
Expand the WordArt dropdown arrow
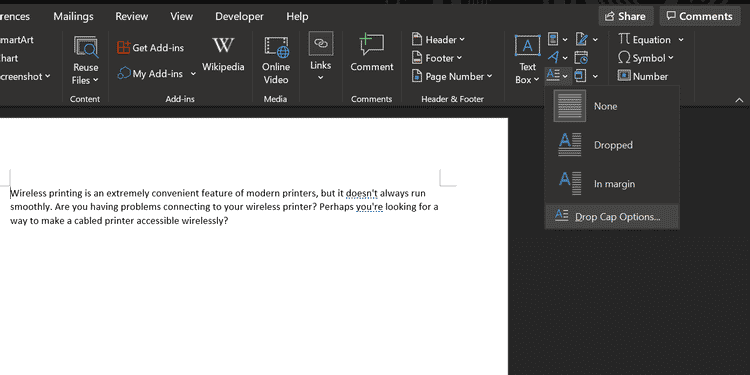coord(565,58)
